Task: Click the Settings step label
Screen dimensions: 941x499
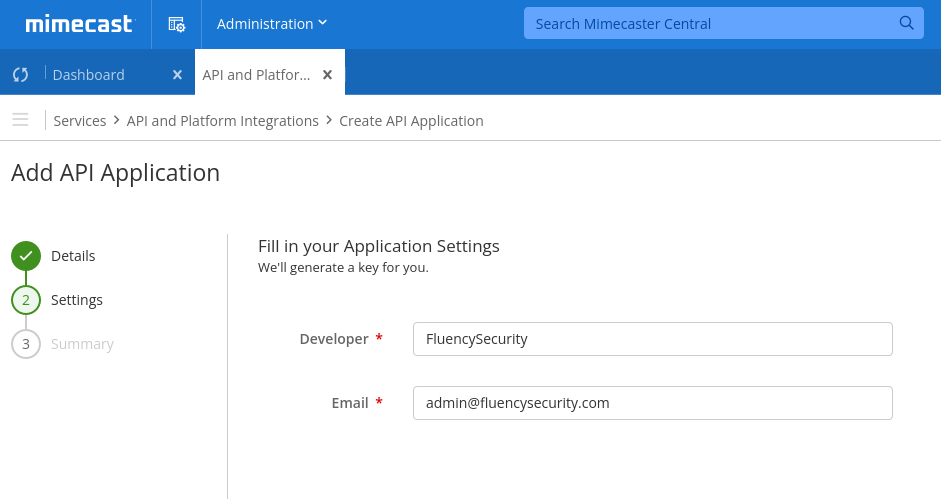Action: [77, 300]
